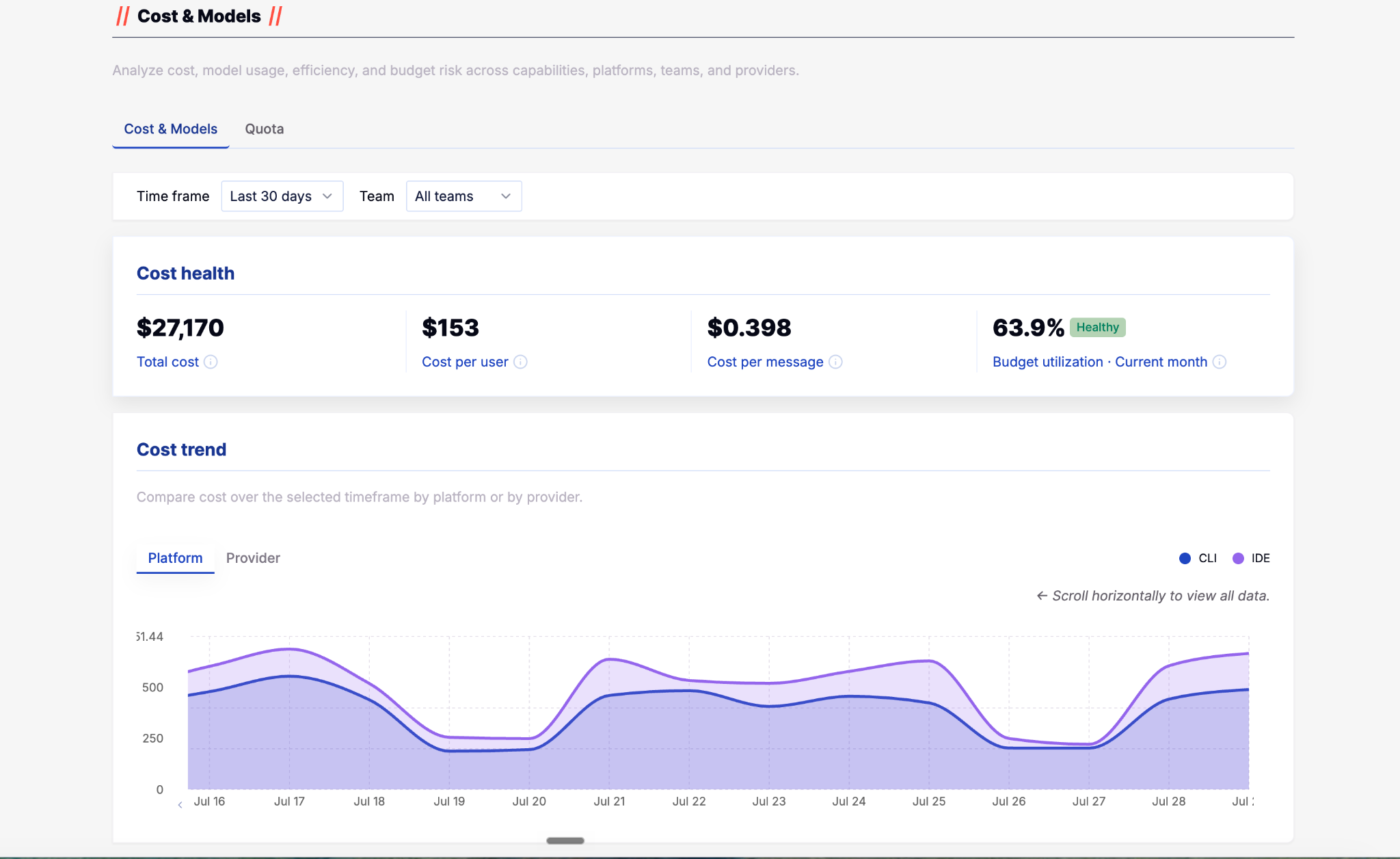Click the left chevron on chart axis
The image size is (1400, 859).
point(180,805)
